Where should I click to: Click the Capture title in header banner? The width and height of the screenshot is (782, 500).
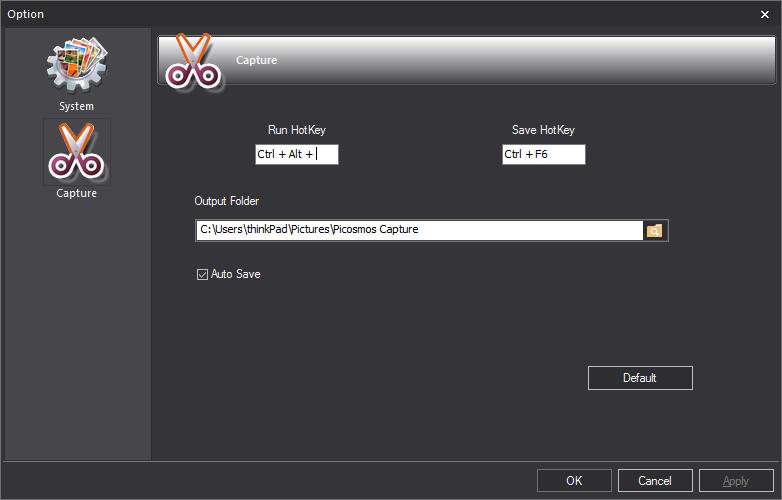(257, 60)
